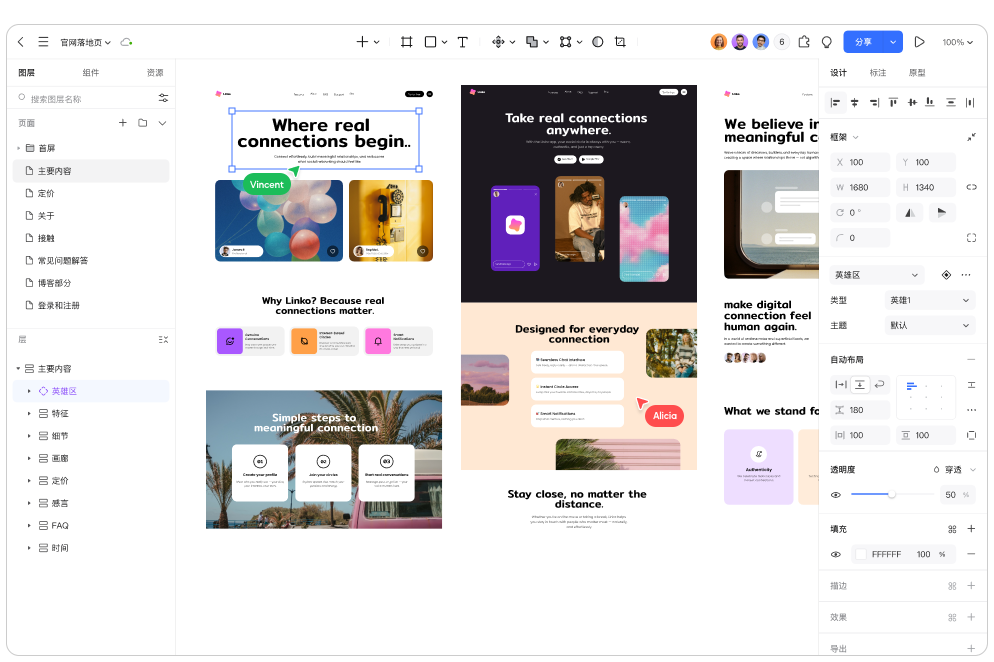Select the Frame tool in the toolbar
Screen dimensions: 994x662
point(407,42)
